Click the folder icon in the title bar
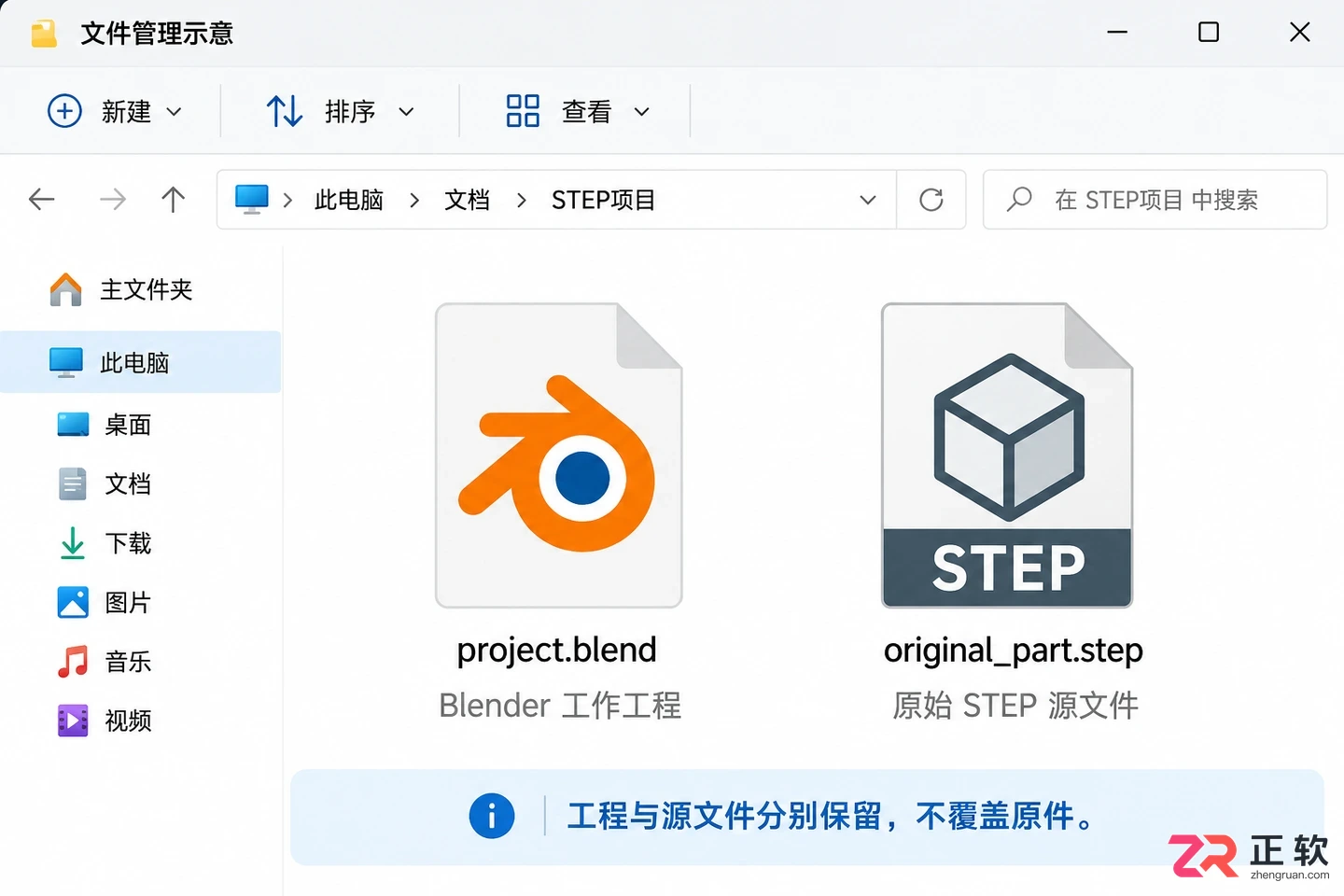1344x896 pixels. pos(44,34)
